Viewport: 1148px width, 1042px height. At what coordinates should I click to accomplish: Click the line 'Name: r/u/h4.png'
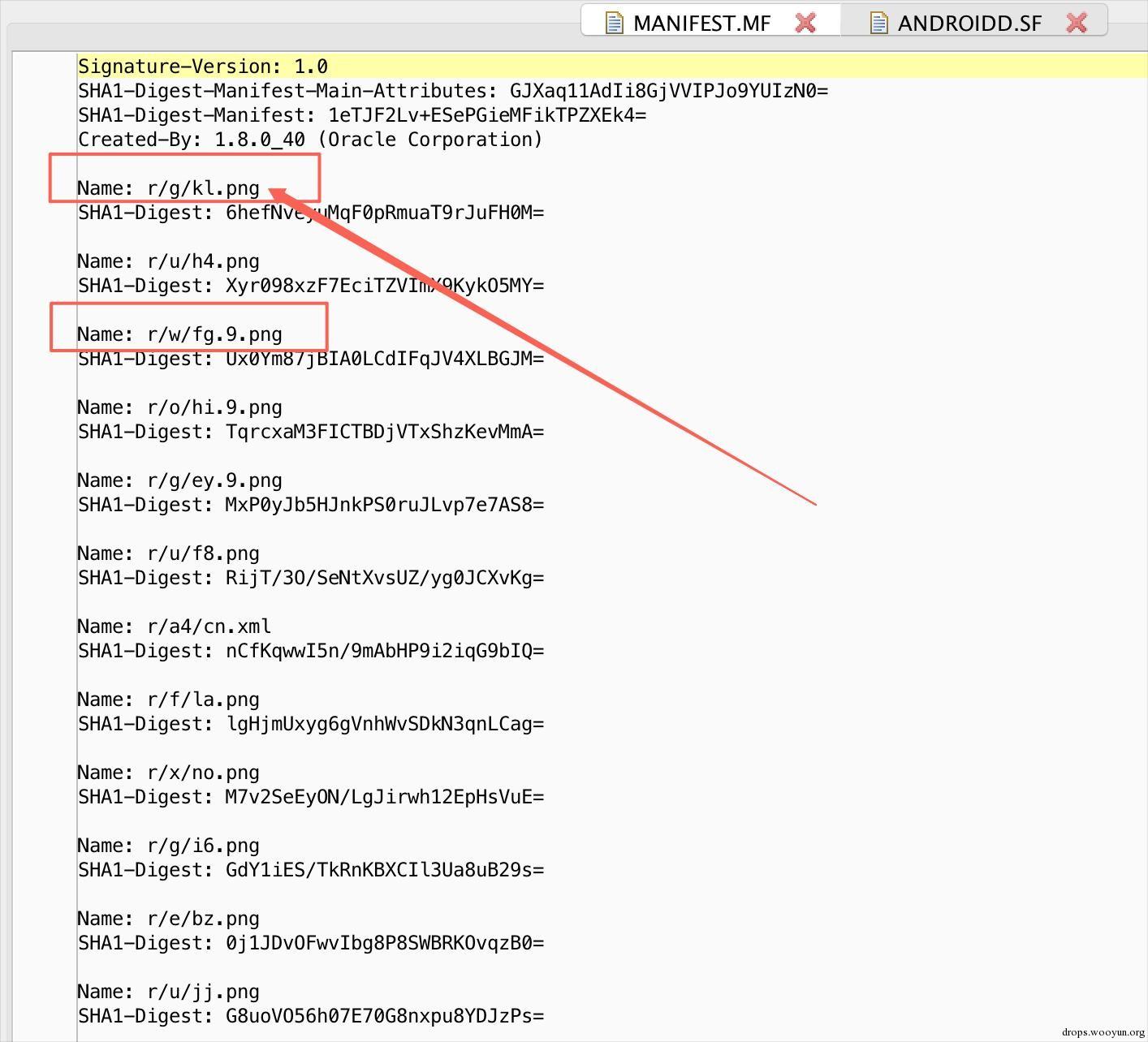coord(169,261)
